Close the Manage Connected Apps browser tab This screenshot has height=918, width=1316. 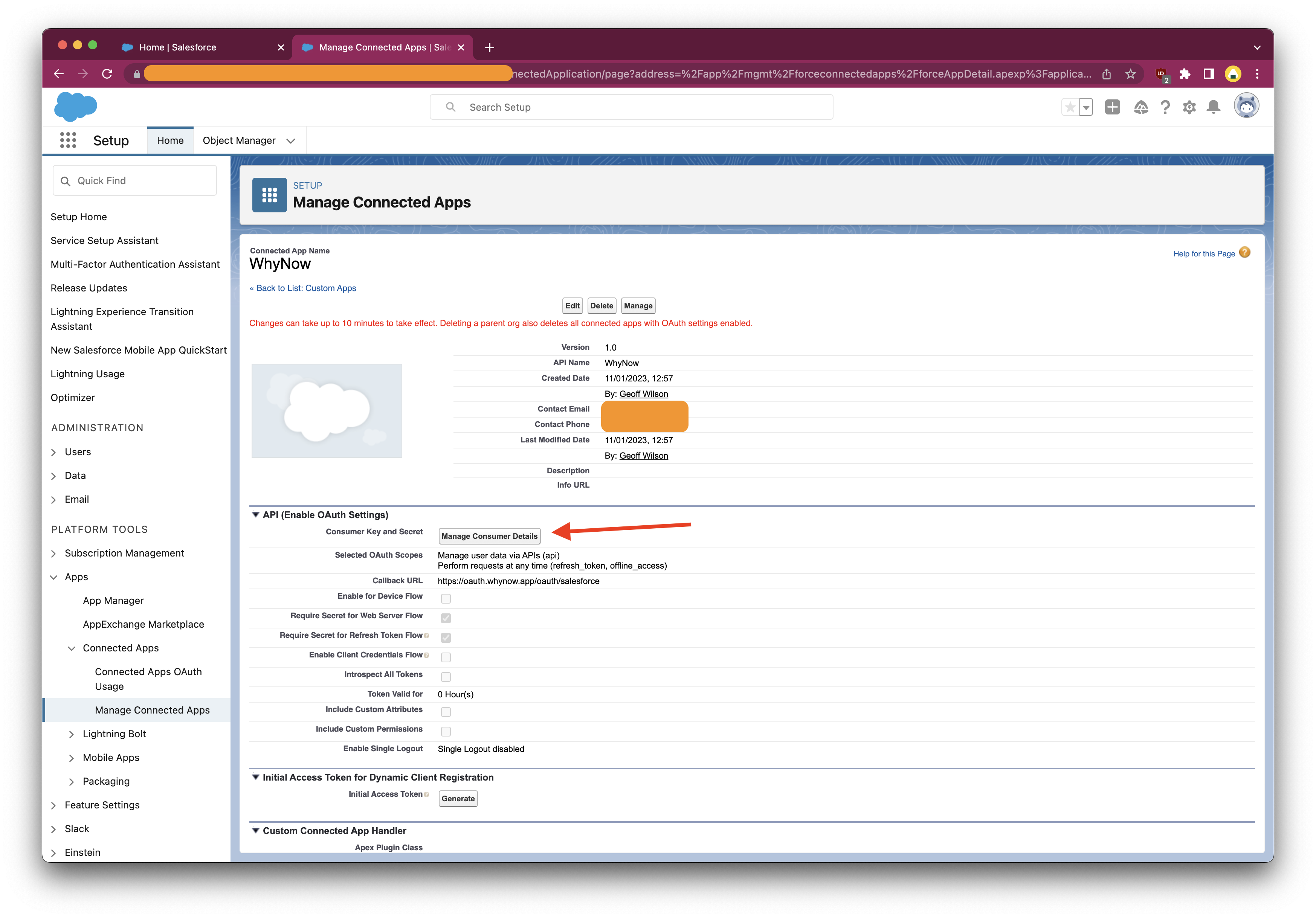tap(461, 47)
